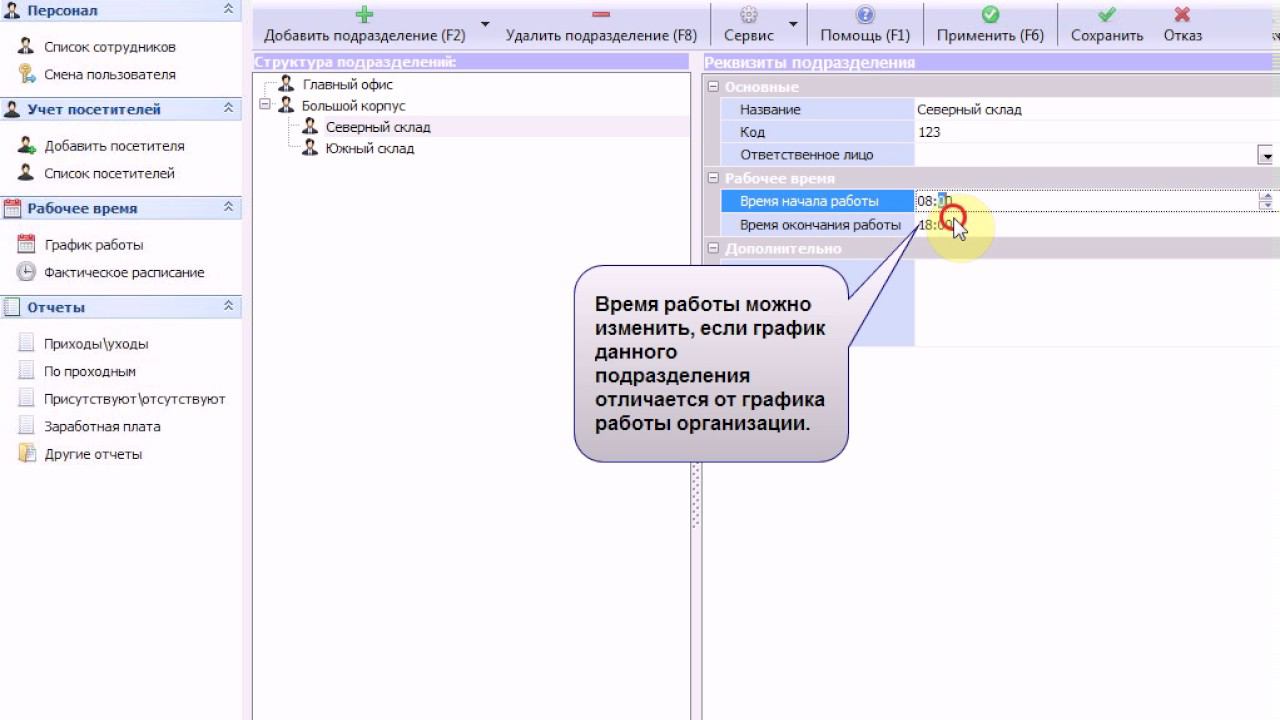1280x720 pixels.
Task: Click the Время начала работы property label
Action: (x=809, y=201)
